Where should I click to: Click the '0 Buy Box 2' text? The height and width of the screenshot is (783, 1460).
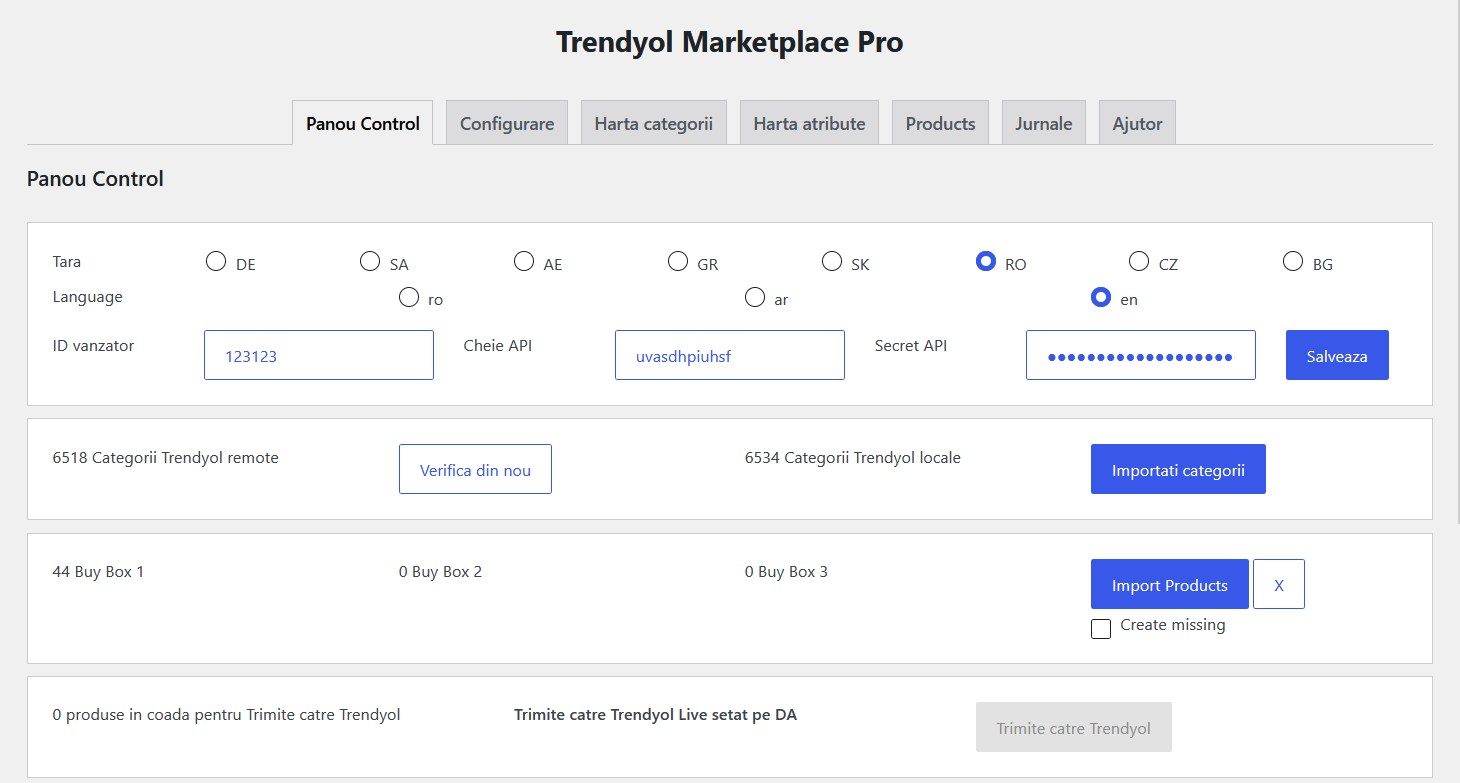440,572
